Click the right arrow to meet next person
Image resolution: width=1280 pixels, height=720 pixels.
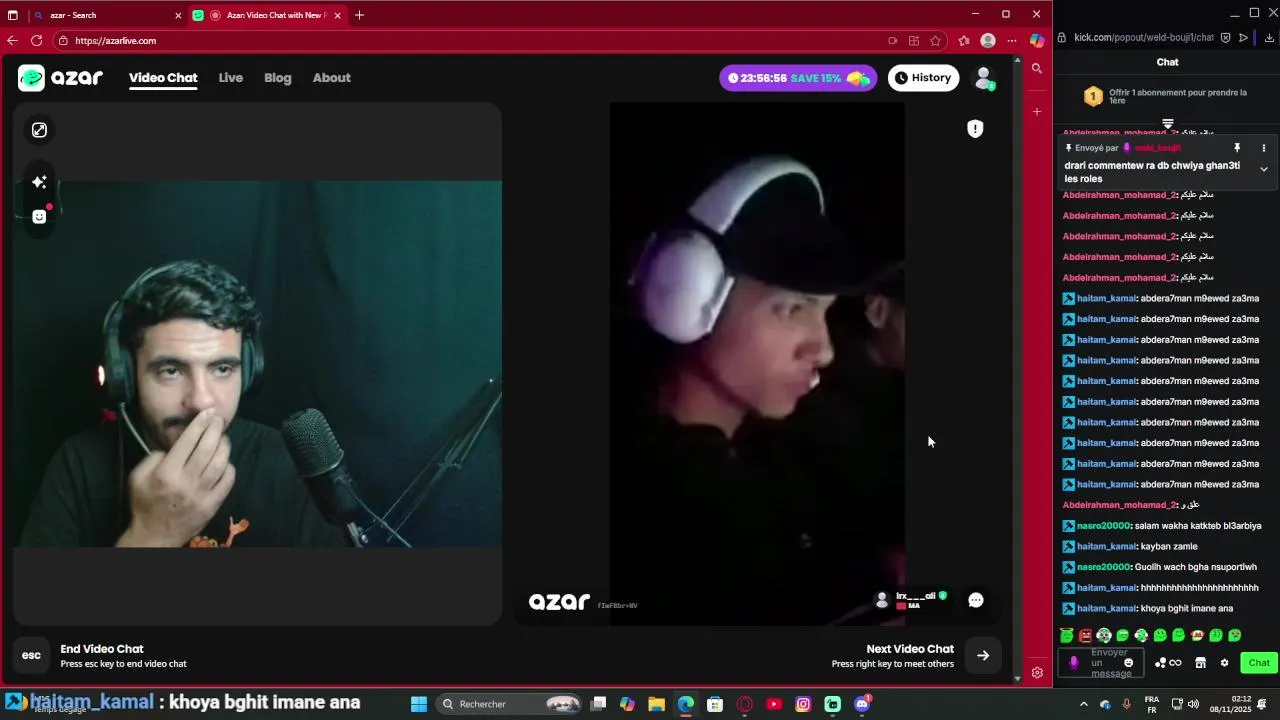click(x=983, y=656)
